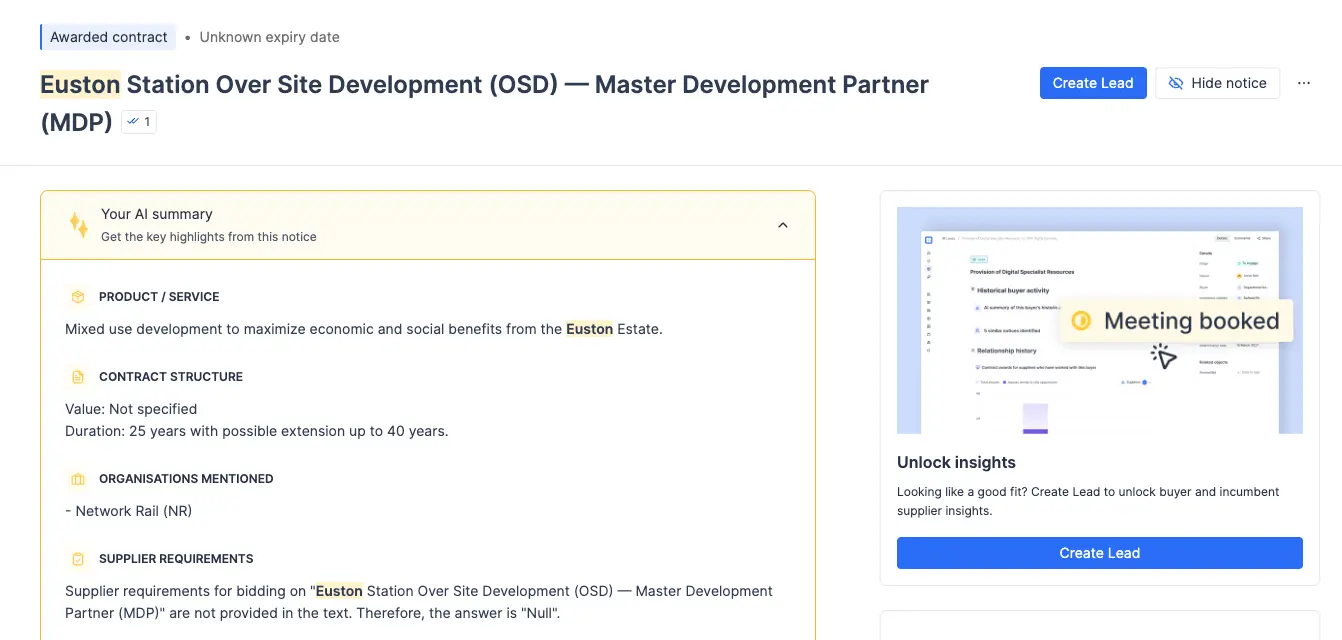
Task: Click the sparkle AI summary icon
Action: coord(78,225)
